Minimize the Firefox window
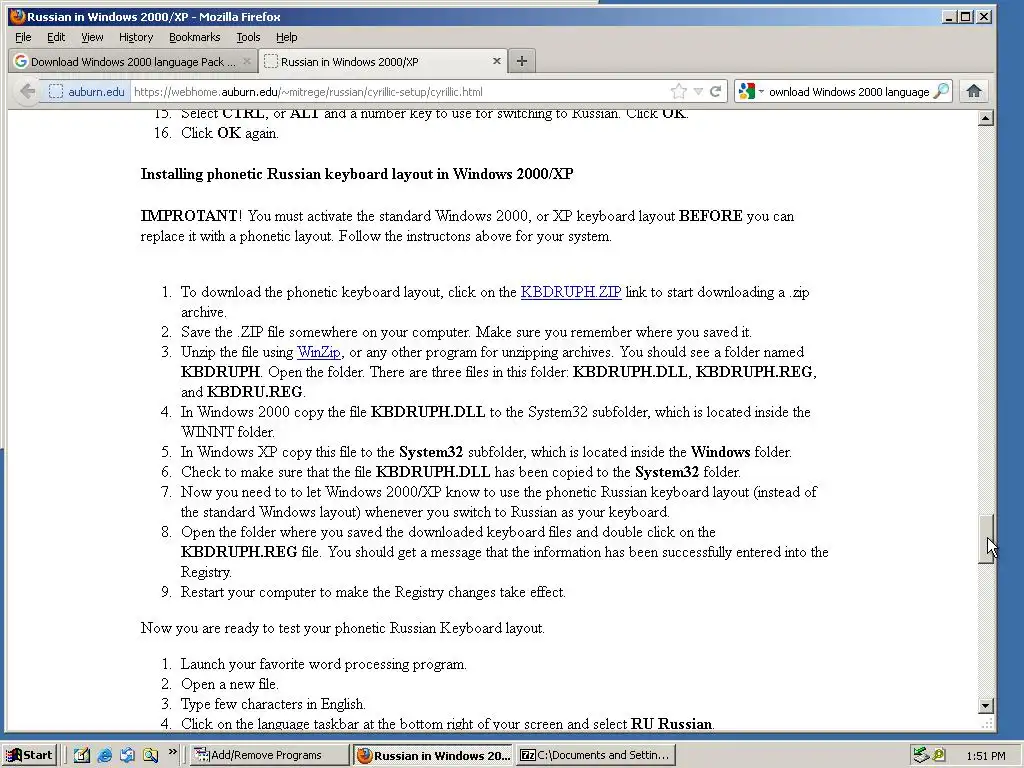The width and height of the screenshot is (1024, 768). [949, 16]
